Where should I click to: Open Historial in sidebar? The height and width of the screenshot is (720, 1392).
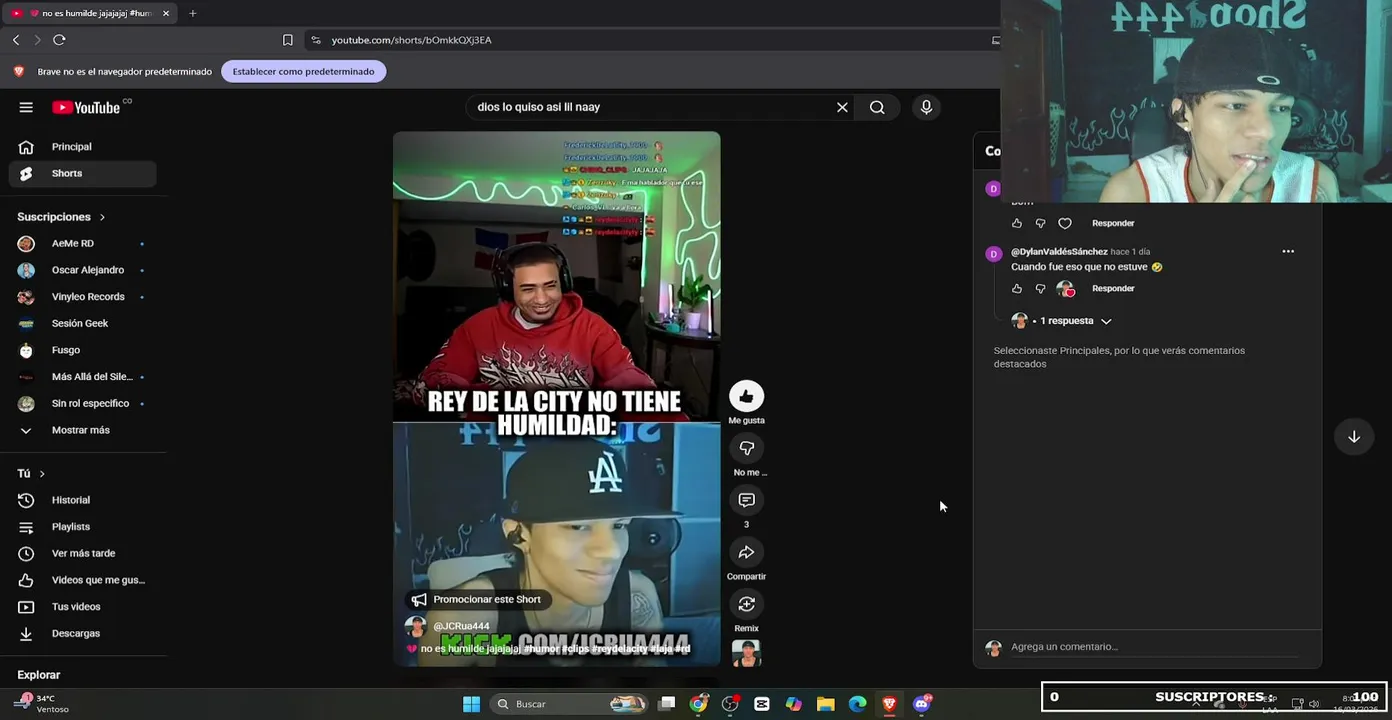click(83, 500)
